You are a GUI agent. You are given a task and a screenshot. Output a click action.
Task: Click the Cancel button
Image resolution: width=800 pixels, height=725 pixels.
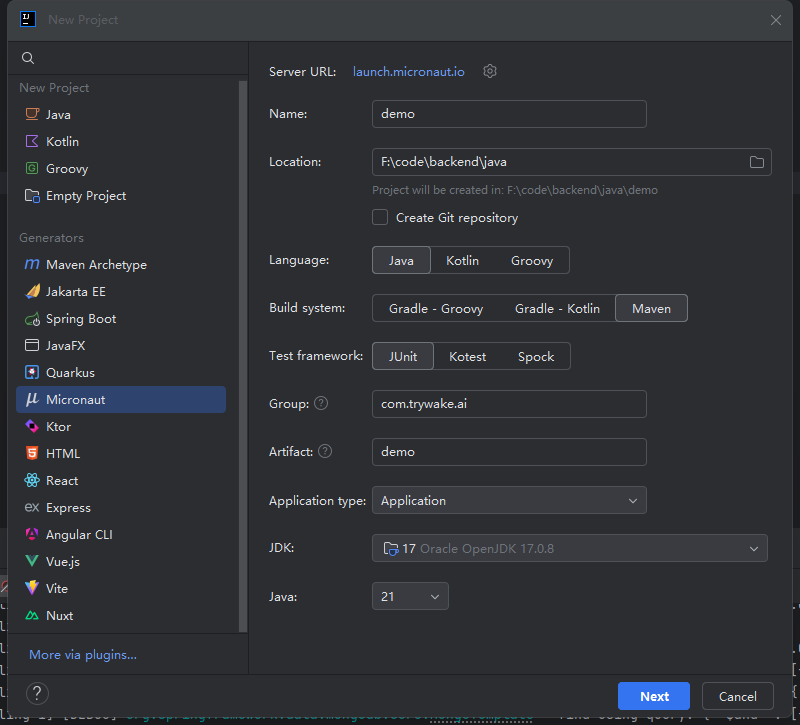(x=737, y=696)
